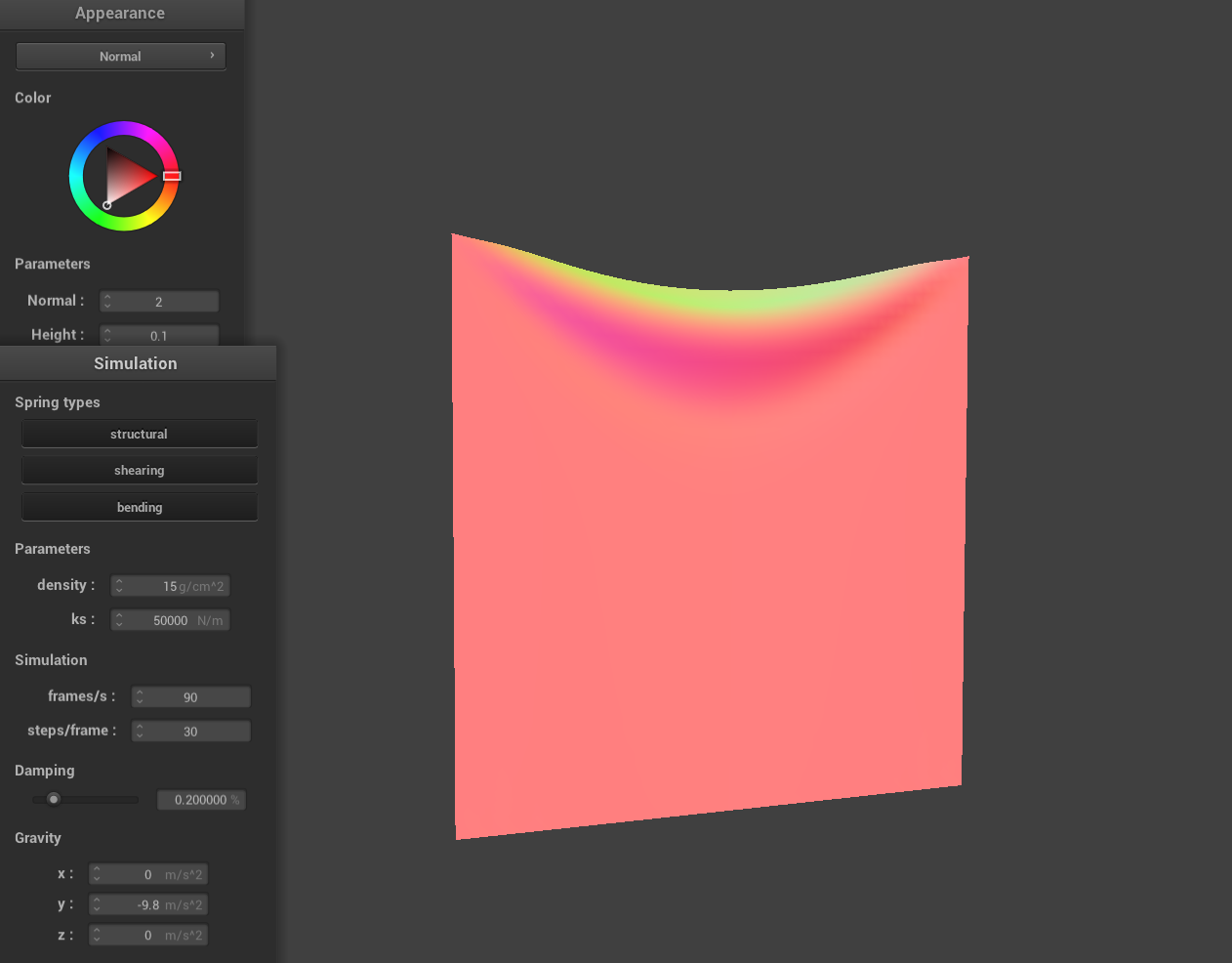Image resolution: width=1232 pixels, height=963 pixels.
Task: Click the density stepper arrows
Action: tap(119, 586)
